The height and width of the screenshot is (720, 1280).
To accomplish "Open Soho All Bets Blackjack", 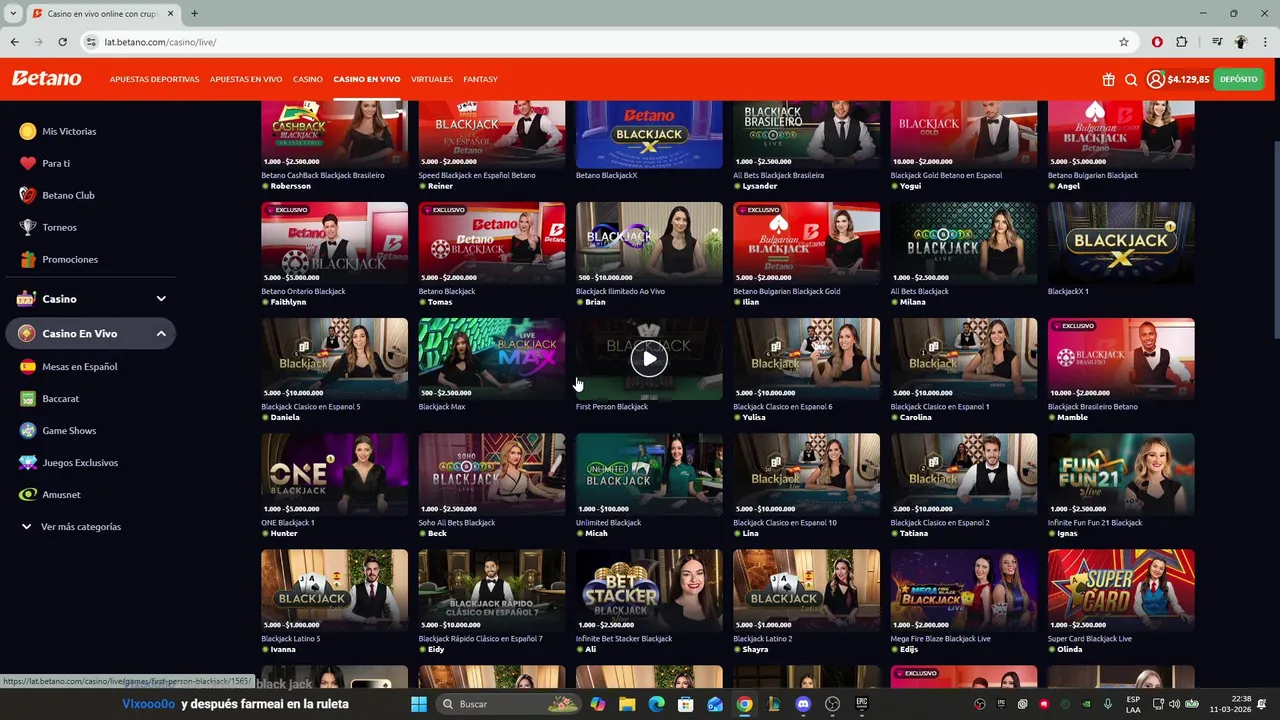I will 491,474.
